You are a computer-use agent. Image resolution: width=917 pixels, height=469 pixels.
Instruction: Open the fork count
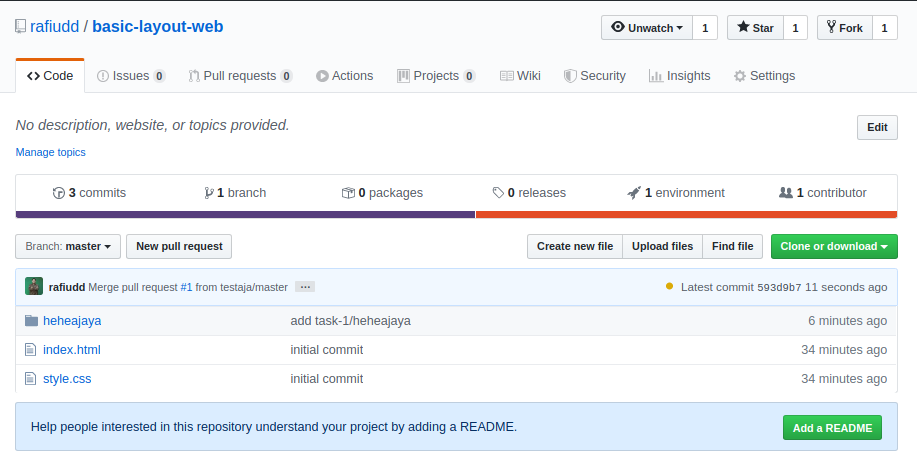(884, 27)
